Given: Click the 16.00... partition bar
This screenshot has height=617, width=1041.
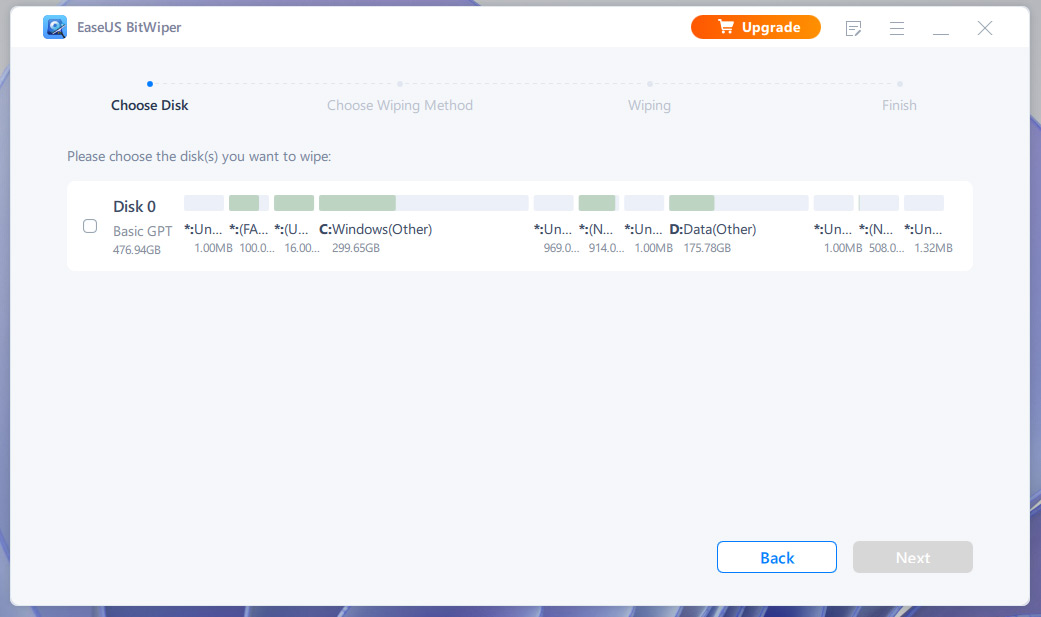Looking at the screenshot, I should coord(294,203).
